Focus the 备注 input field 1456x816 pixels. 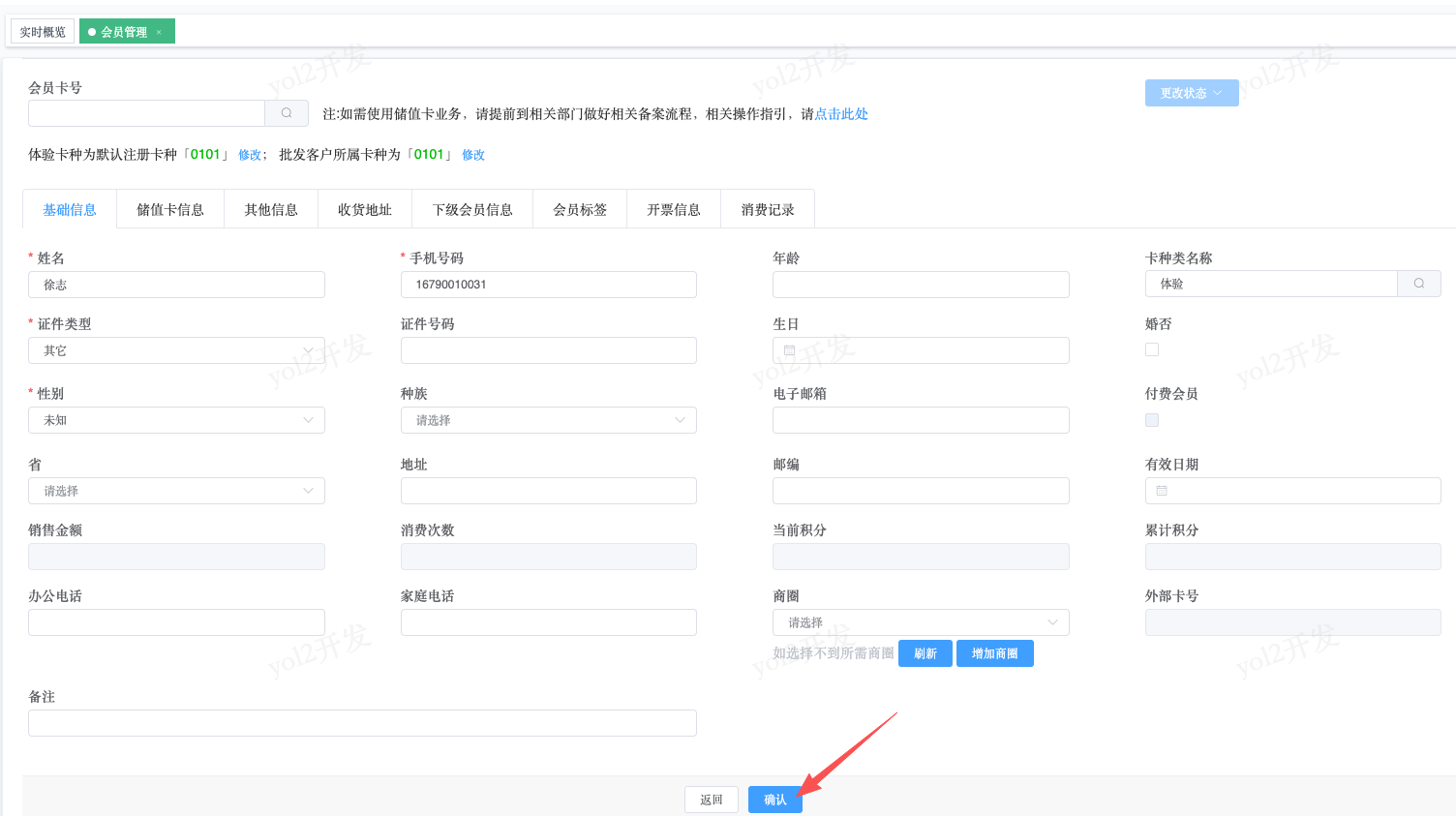(362, 723)
